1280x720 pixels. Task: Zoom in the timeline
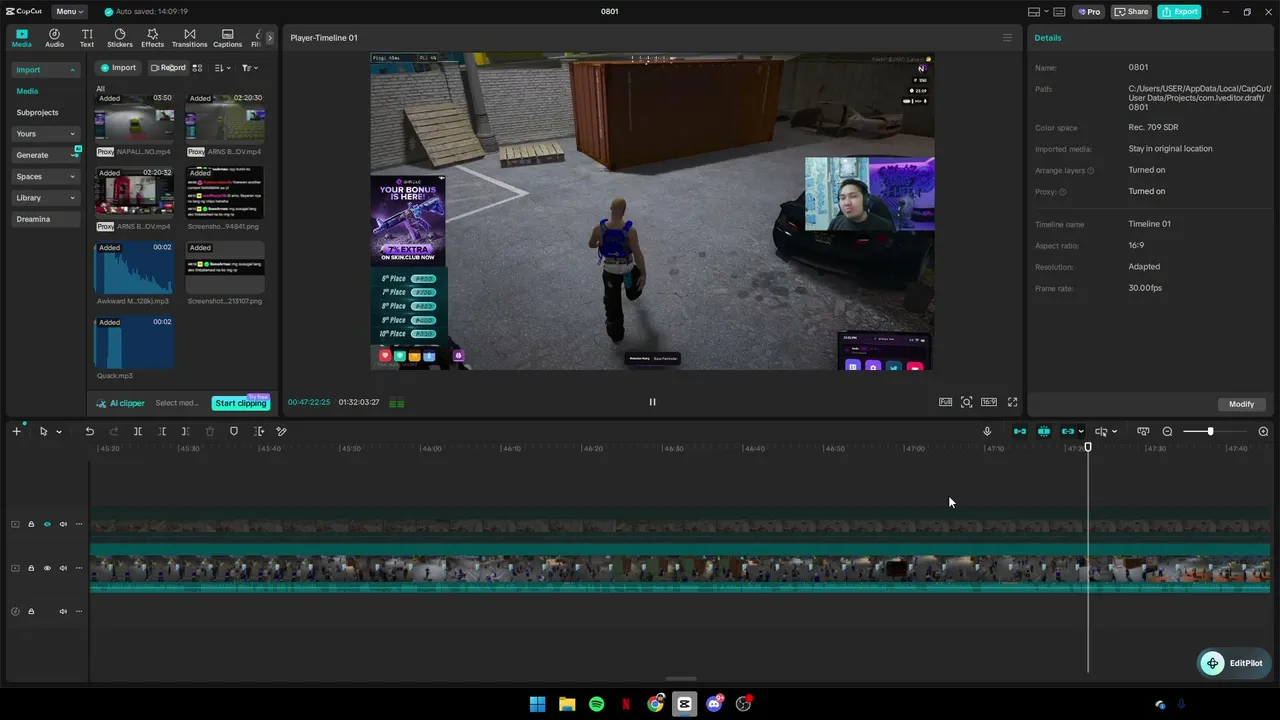point(1263,431)
